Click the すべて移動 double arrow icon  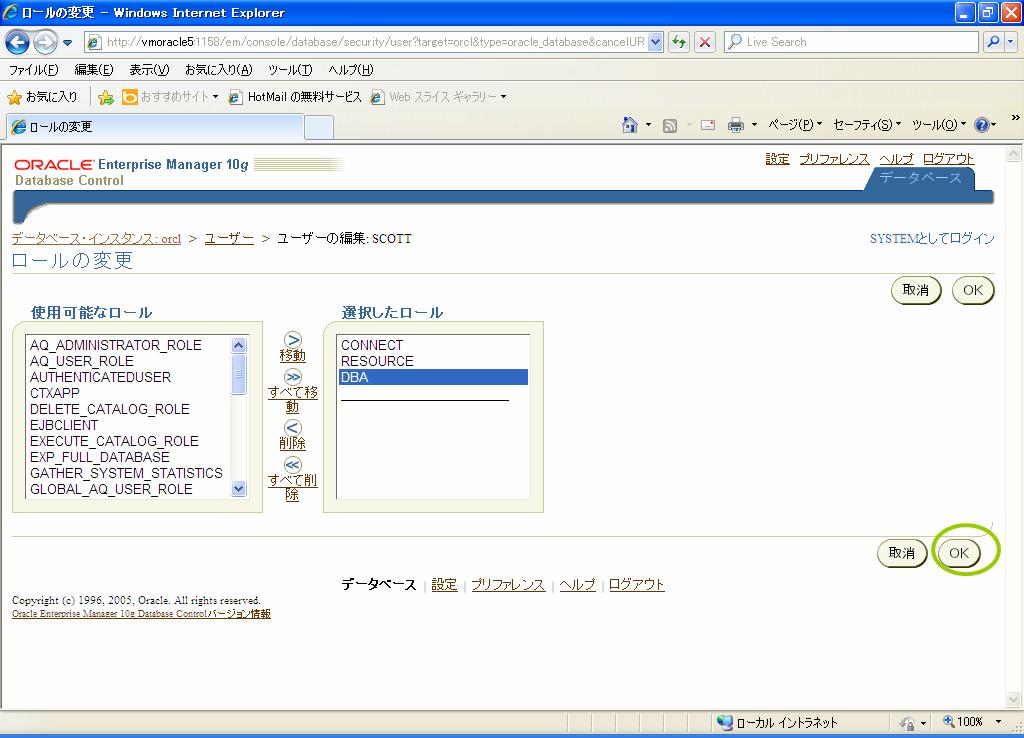tap(293, 377)
